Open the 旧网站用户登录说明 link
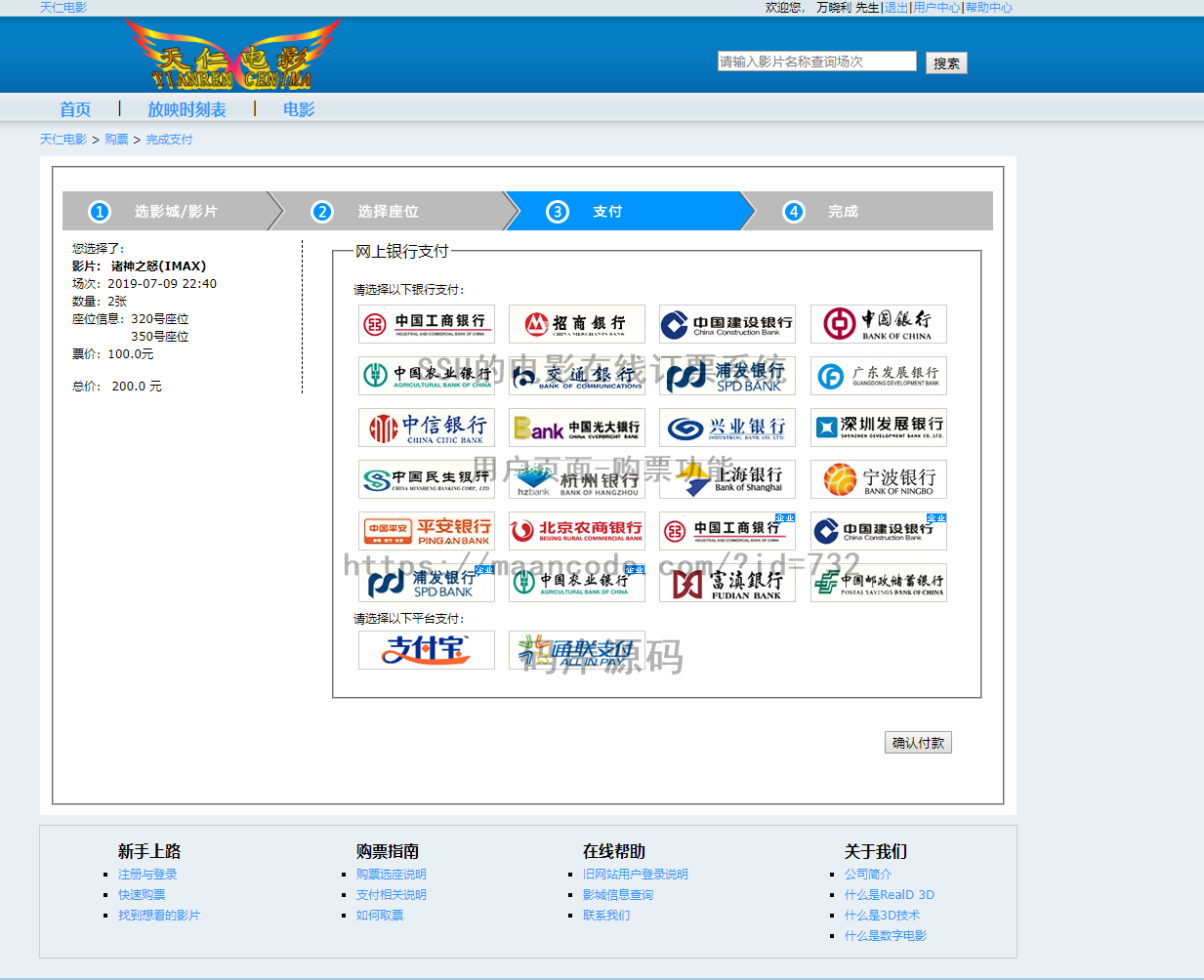 click(636, 875)
